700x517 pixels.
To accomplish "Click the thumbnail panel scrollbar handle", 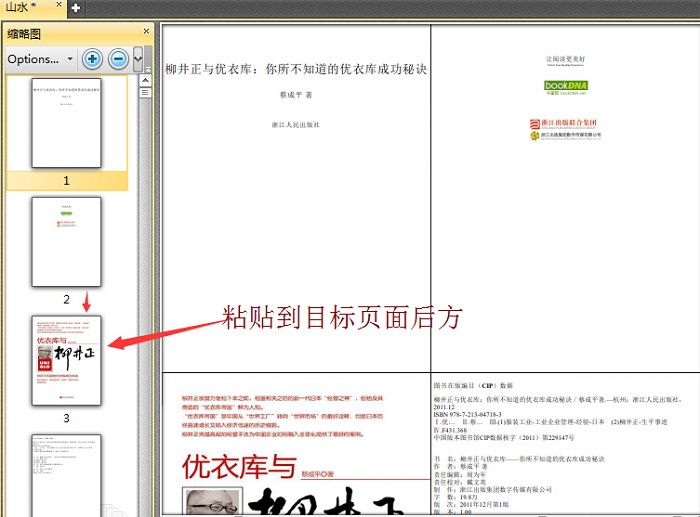I will pyautogui.click(x=145, y=93).
